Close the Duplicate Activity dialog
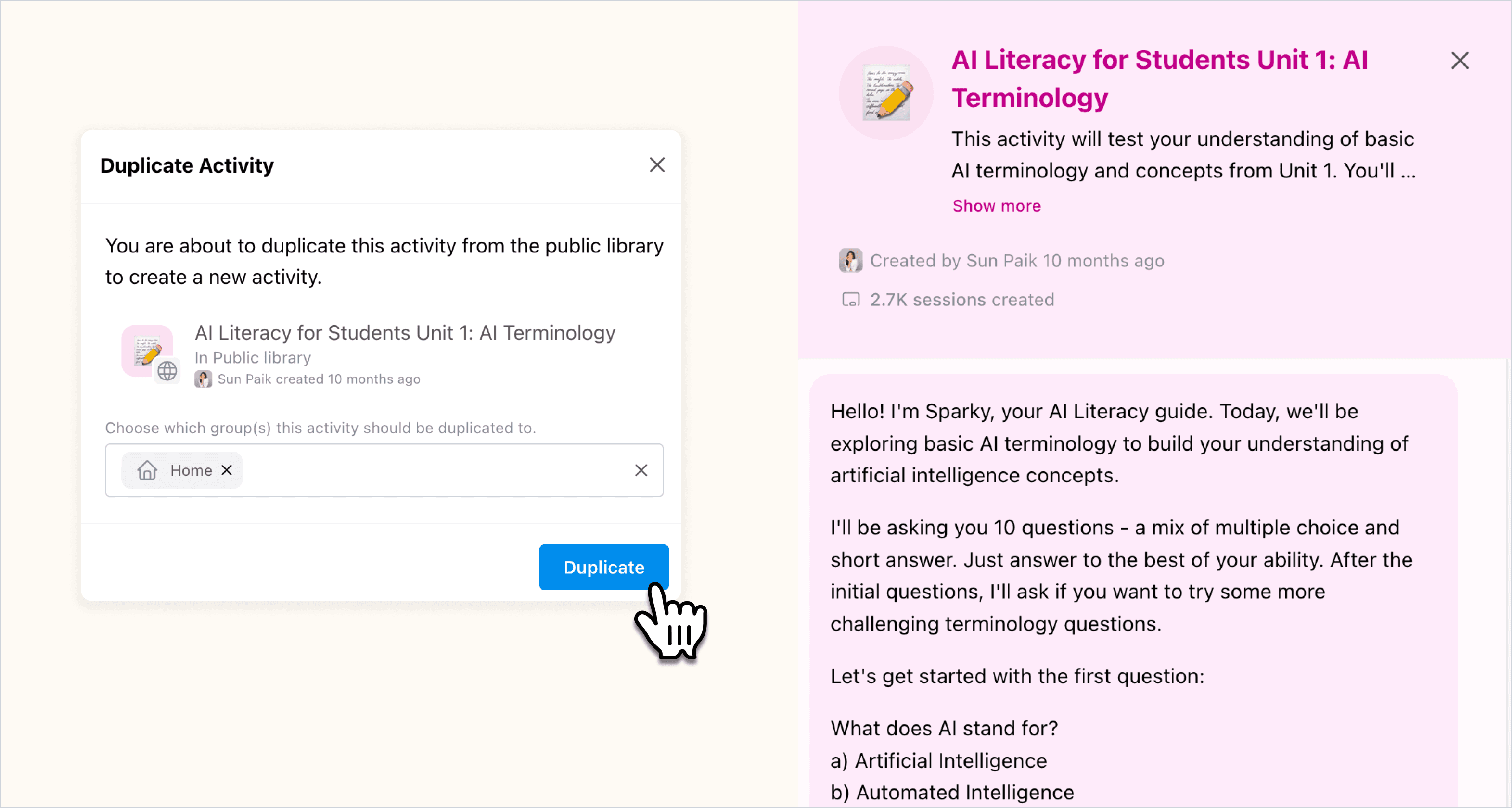The image size is (1512, 808). (657, 165)
